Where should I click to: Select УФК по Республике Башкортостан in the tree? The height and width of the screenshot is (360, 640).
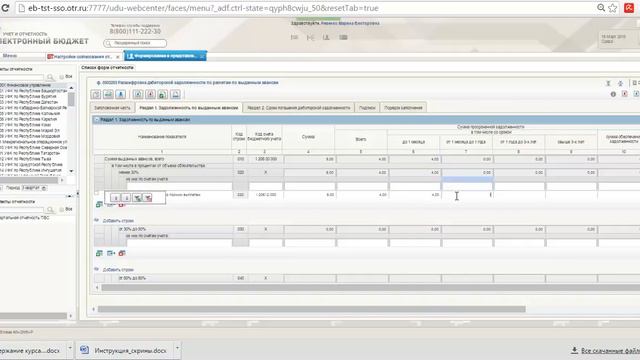(x=34, y=91)
